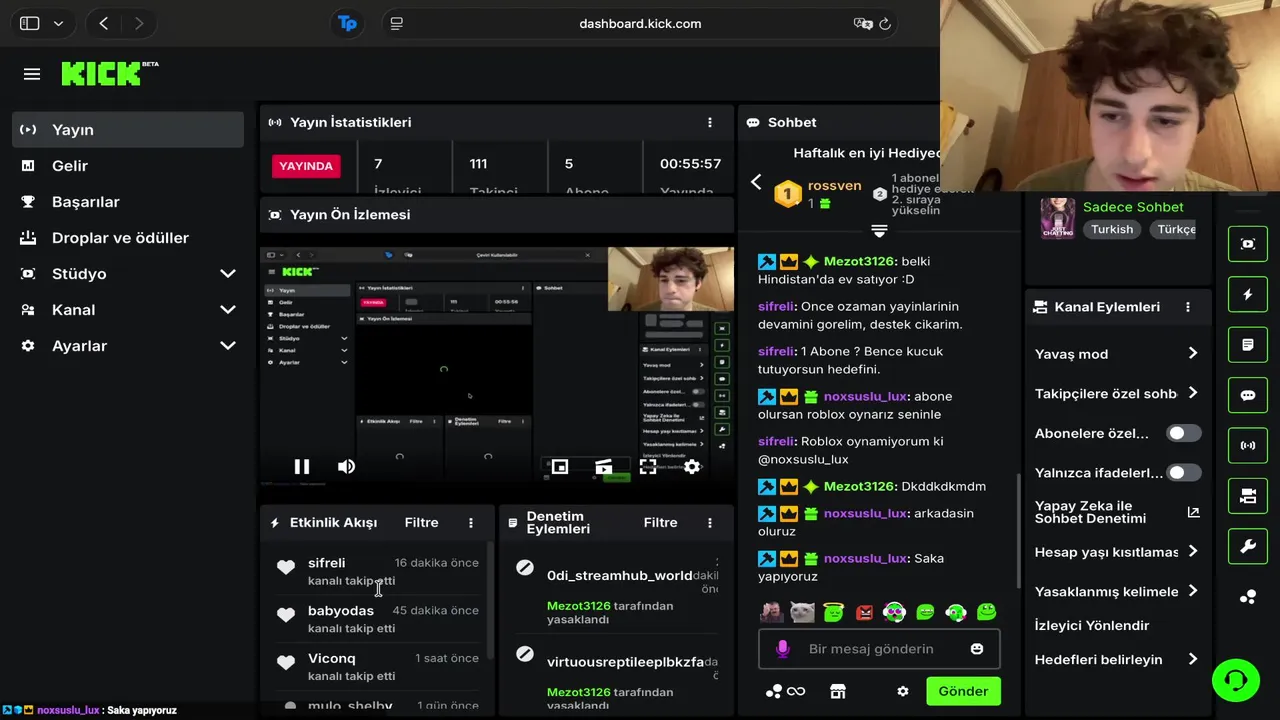The height and width of the screenshot is (720, 1280).
Task: Click rossven in the leaderboard
Action: pyautogui.click(x=834, y=186)
